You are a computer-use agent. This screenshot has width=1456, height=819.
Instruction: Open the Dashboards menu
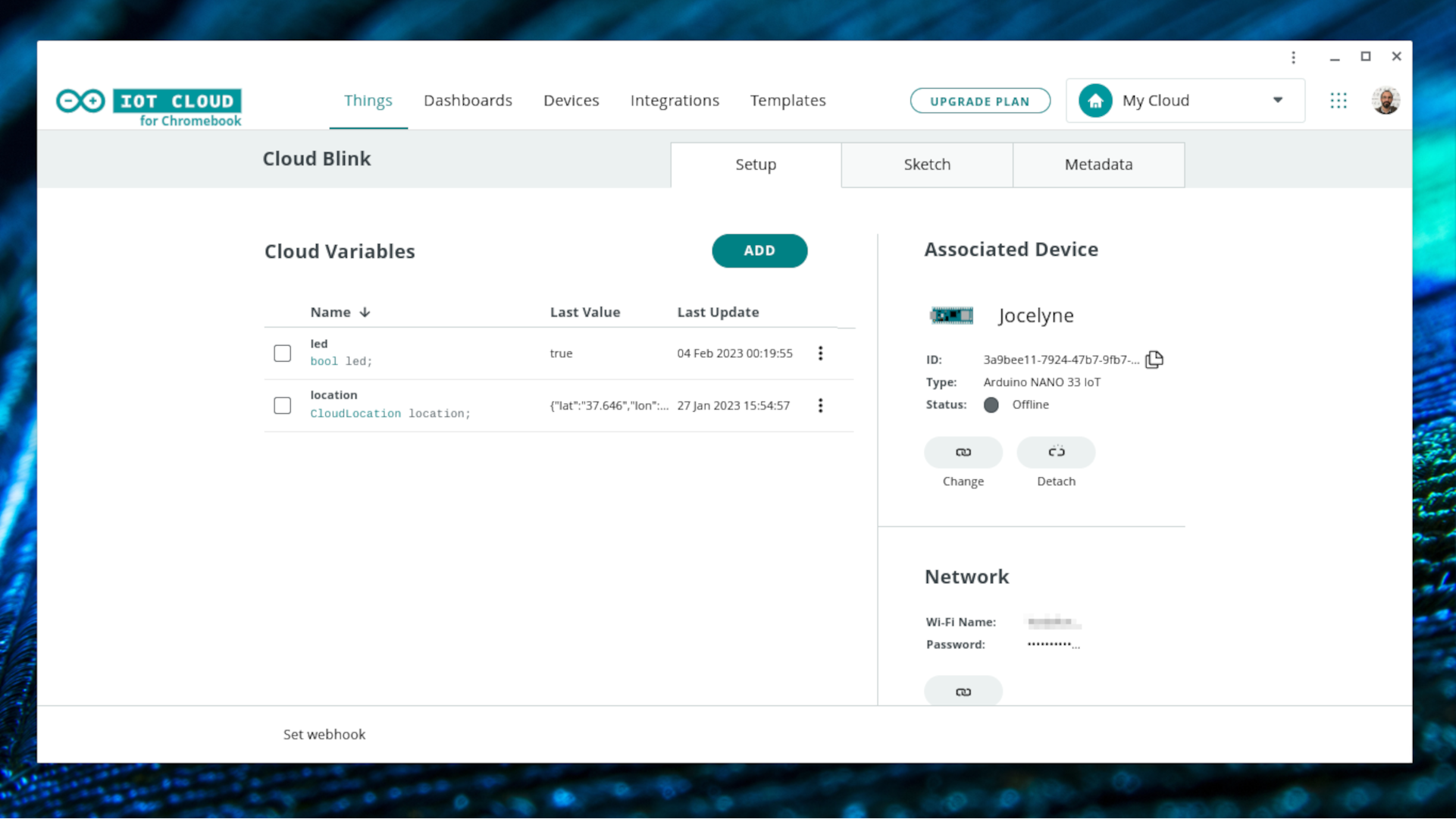[x=468, y=100]
